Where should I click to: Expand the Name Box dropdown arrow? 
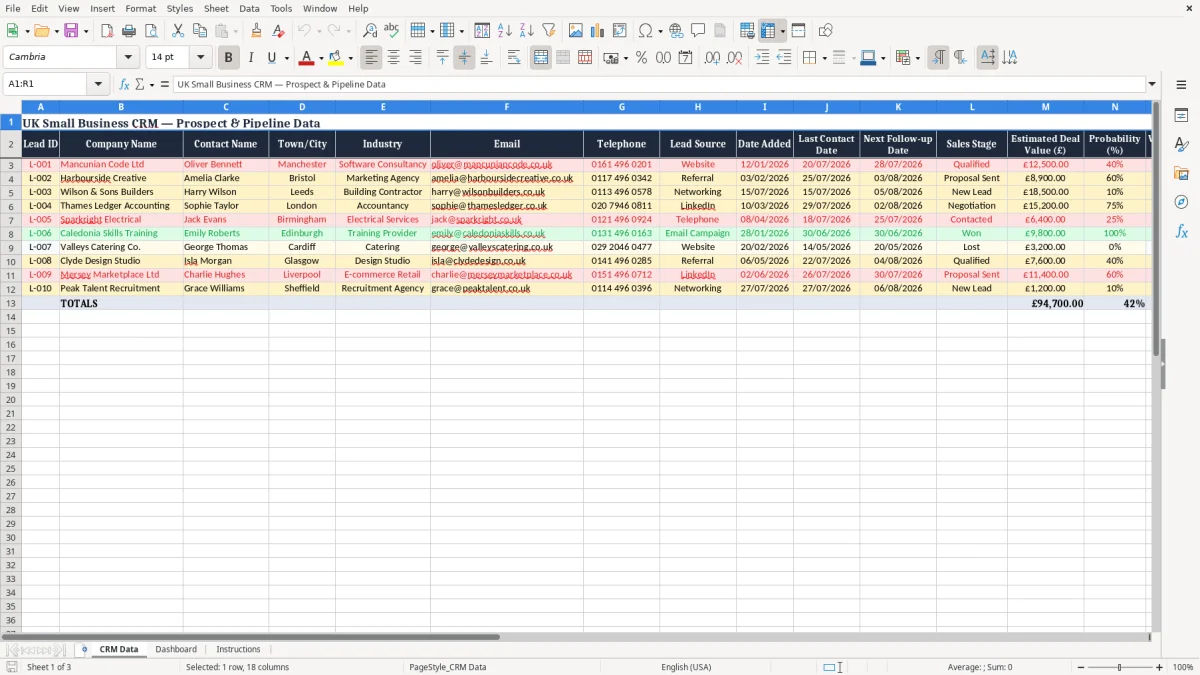click(x=99, y=84)
